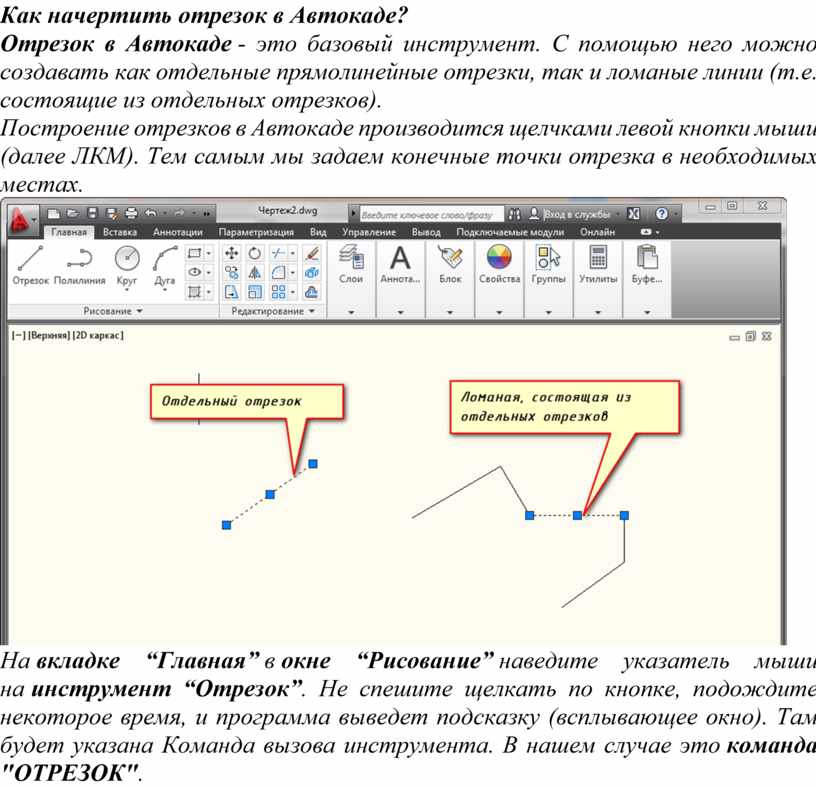816x787 pixels.
Task: Open the ellipse tool dropdown arrow
Action: click(209, 272)
